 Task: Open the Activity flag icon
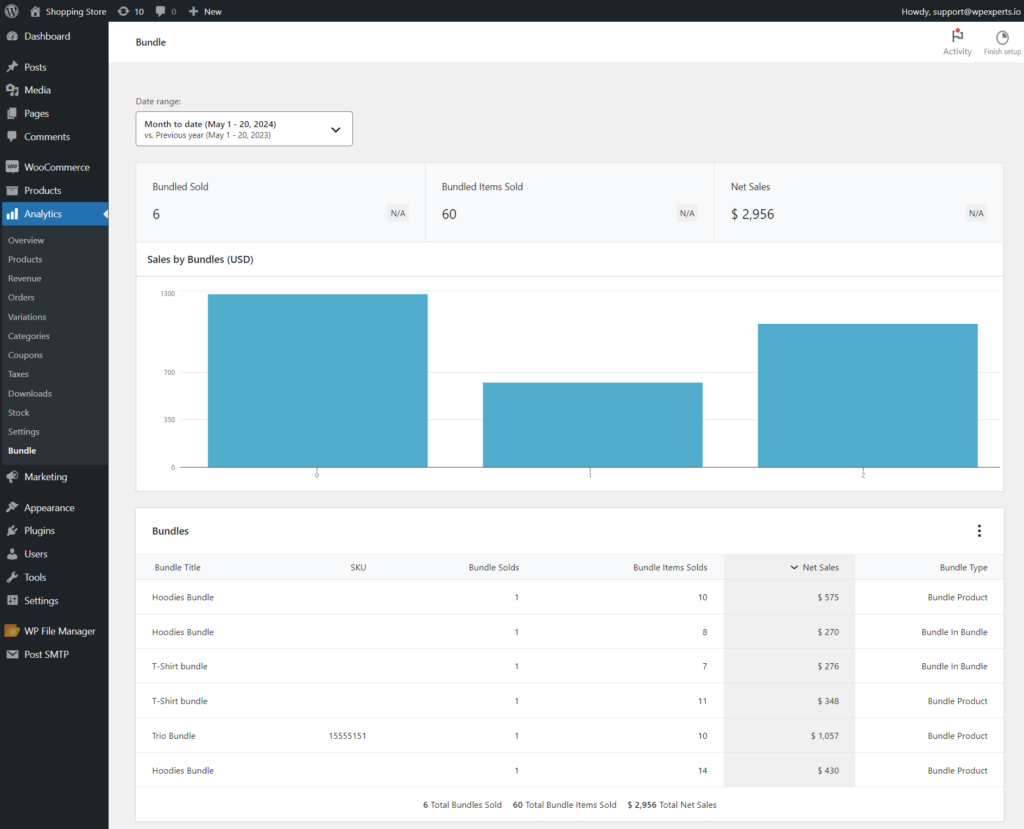(957, 37)
